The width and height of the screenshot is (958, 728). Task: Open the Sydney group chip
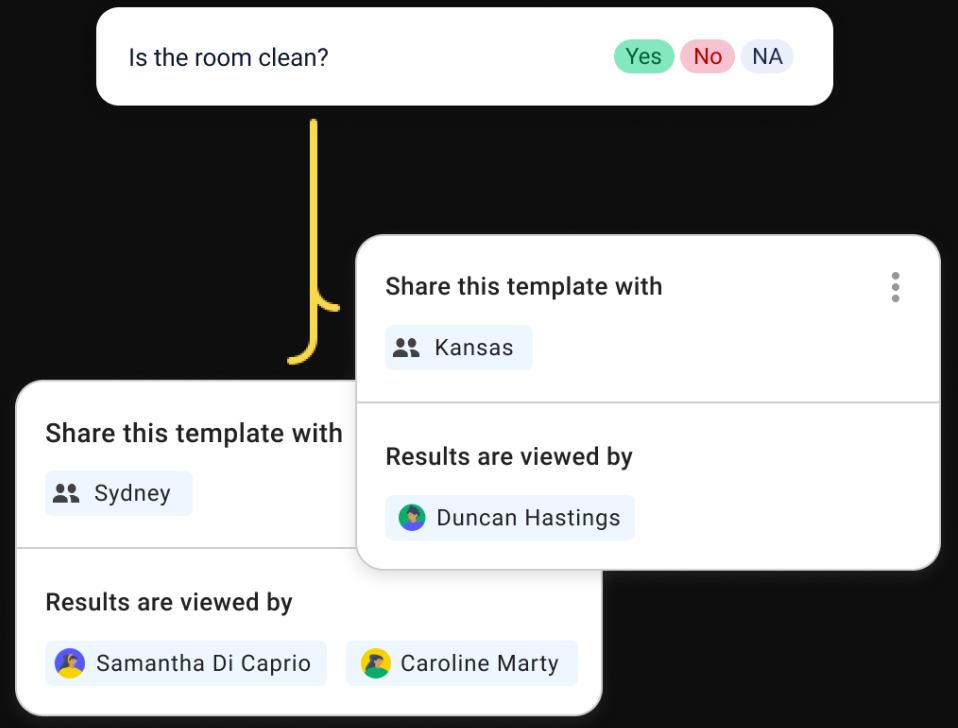(x=118, y=493)
